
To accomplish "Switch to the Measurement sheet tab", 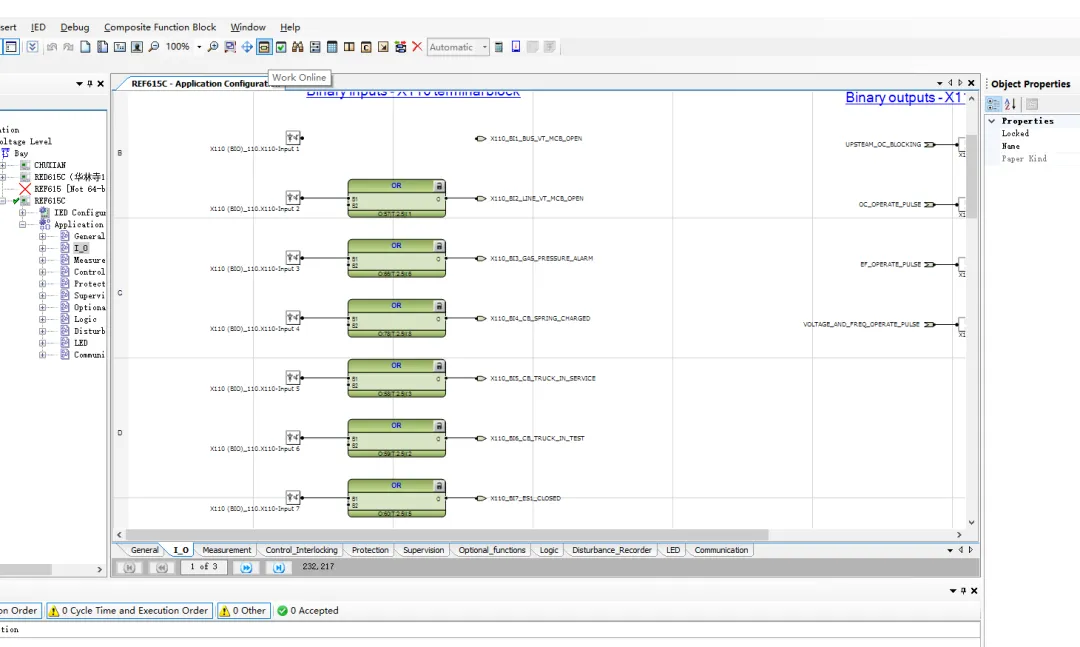I will pos(227,550).
